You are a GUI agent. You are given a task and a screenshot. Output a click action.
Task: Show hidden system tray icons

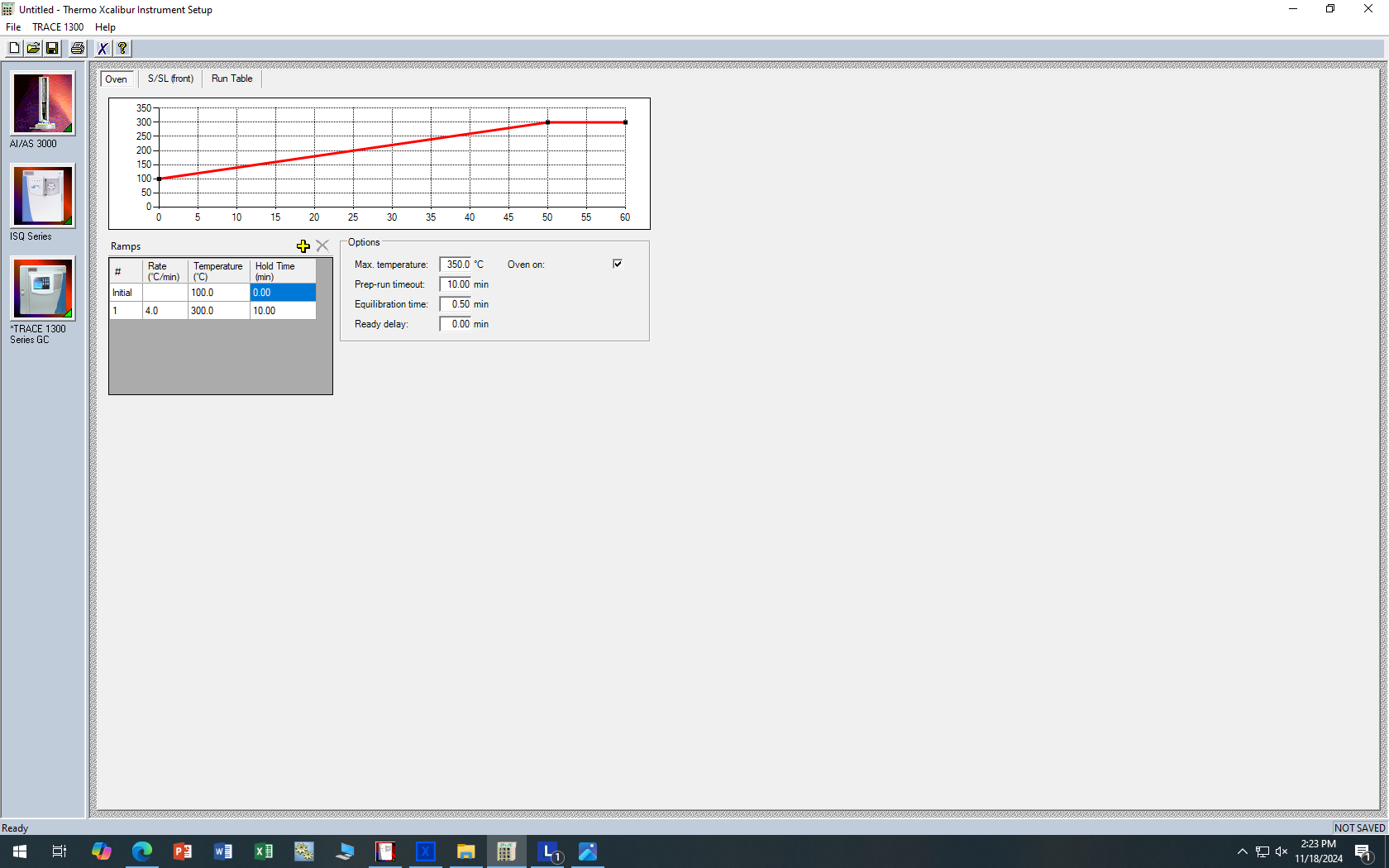coord(1242,851)
